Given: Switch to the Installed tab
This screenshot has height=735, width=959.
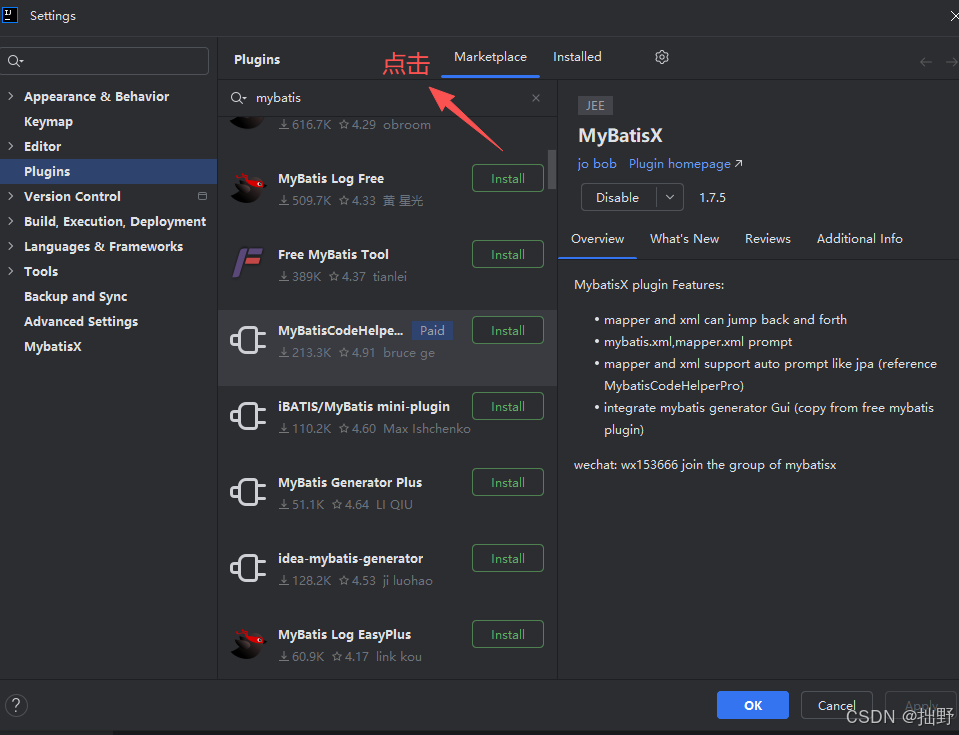Looking at the screenshot, I should point(577,57).
